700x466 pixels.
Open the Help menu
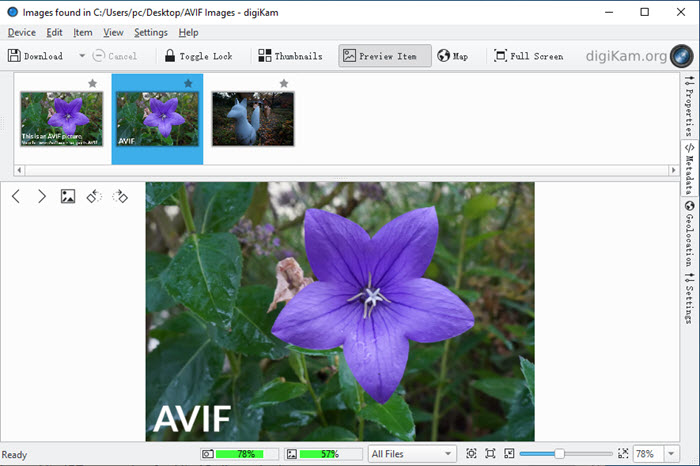188,33
